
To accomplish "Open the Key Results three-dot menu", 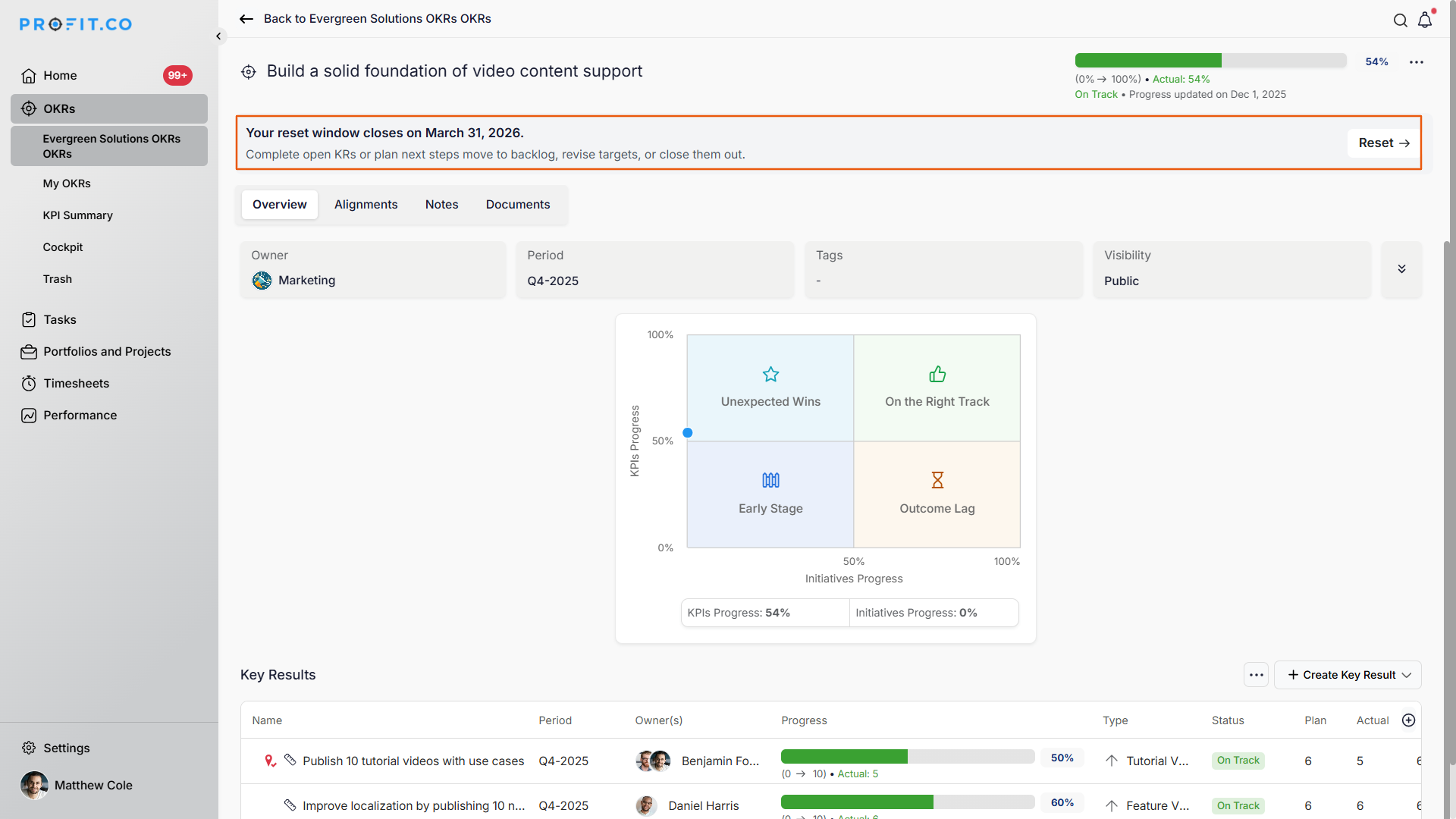I will [x=1256, y=675].
